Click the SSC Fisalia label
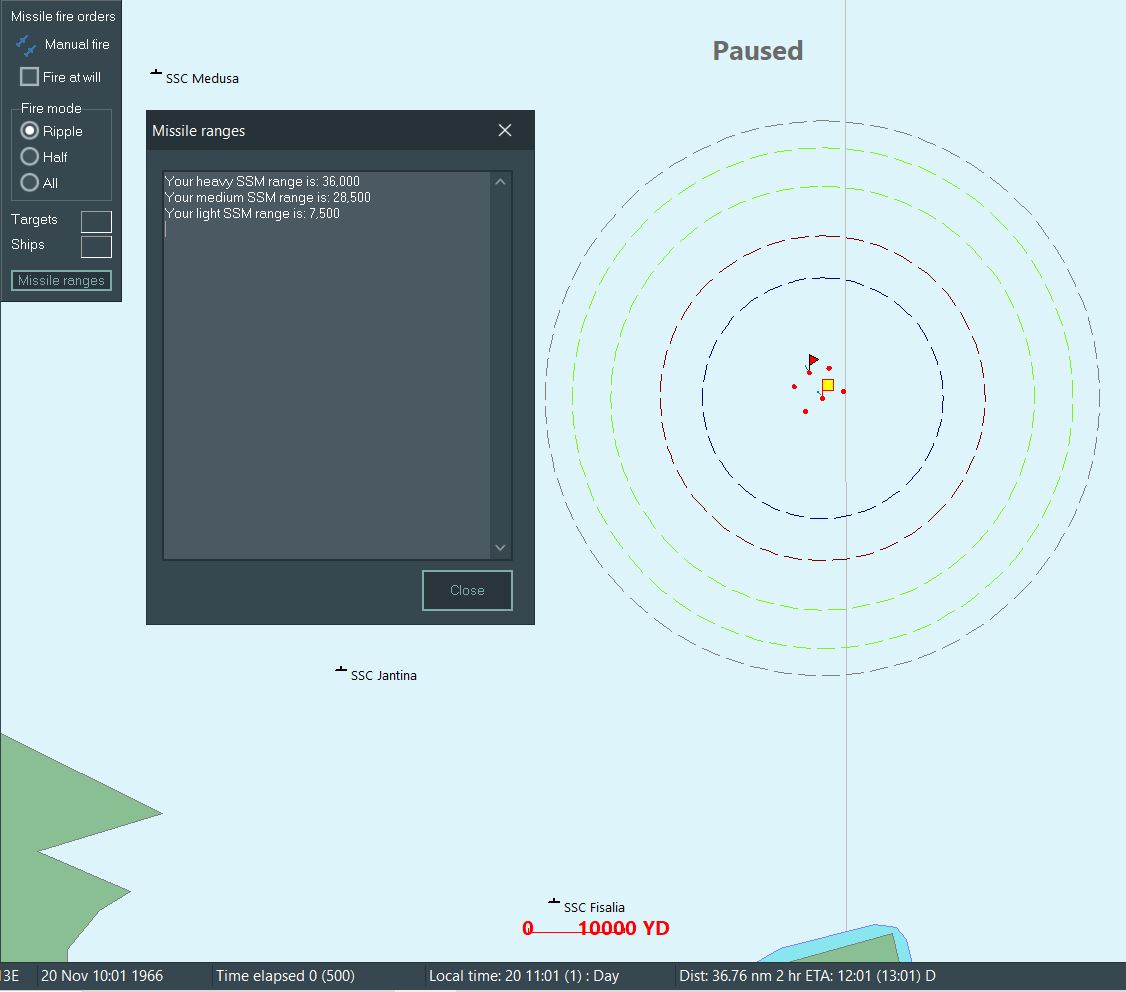Viewport: 1126px width, 992px height. pyautogui.click(x=594, y=907)
